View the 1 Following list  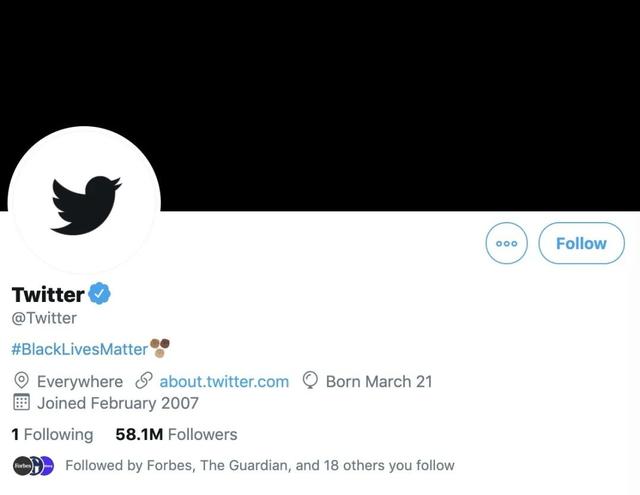click(x=52, y=434)
